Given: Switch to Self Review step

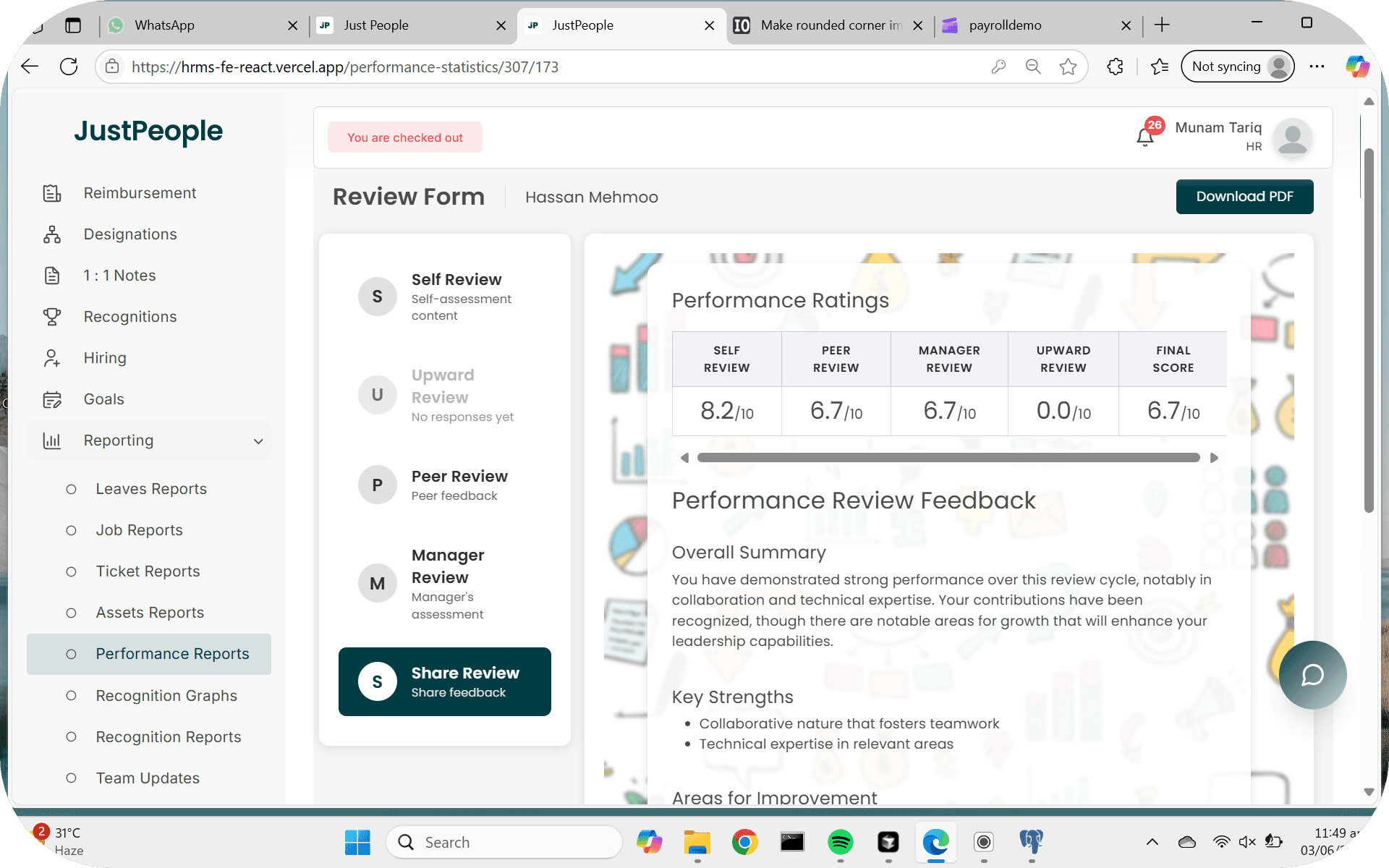Looking at the screenshot, I should (x=445, y=297).
